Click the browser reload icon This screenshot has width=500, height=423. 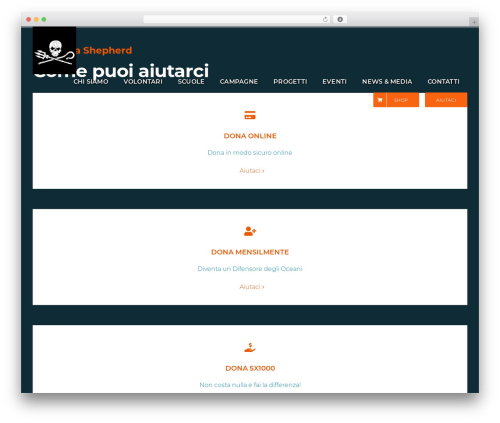(x=325, y=20)
